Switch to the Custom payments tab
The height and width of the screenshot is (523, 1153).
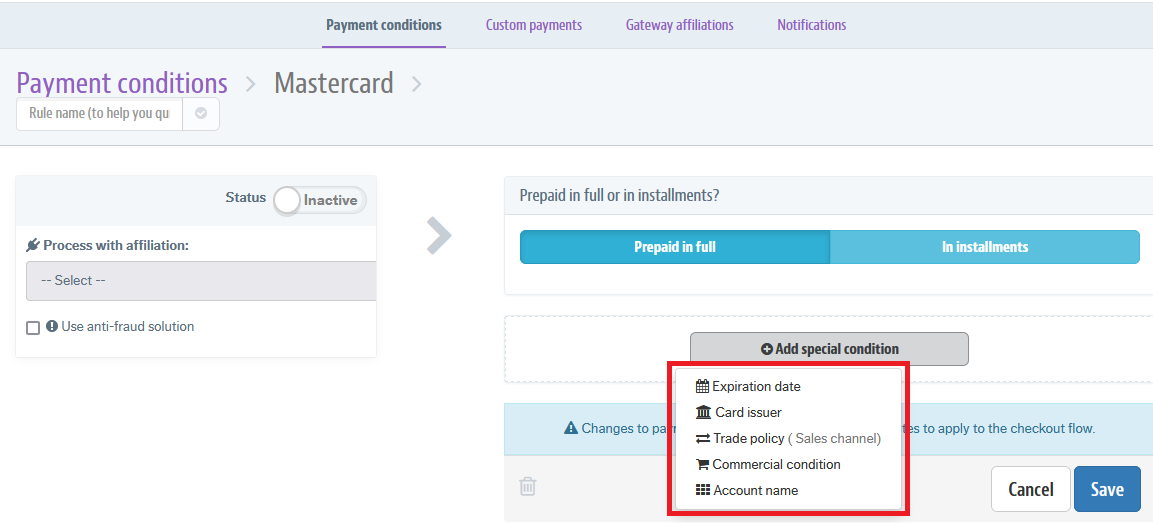[x=534, y=25]
